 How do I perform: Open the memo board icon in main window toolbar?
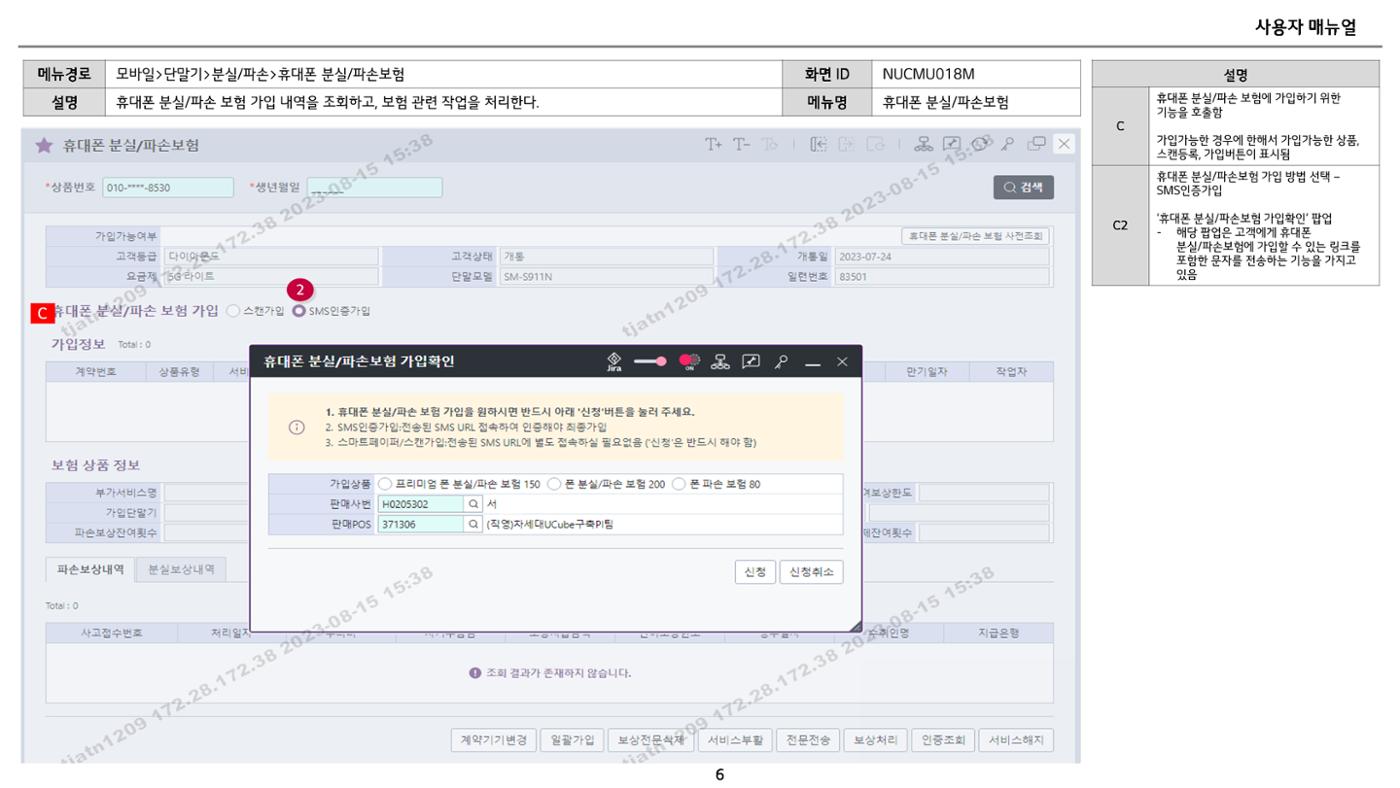pyautogui.click(x=952, y=145)
